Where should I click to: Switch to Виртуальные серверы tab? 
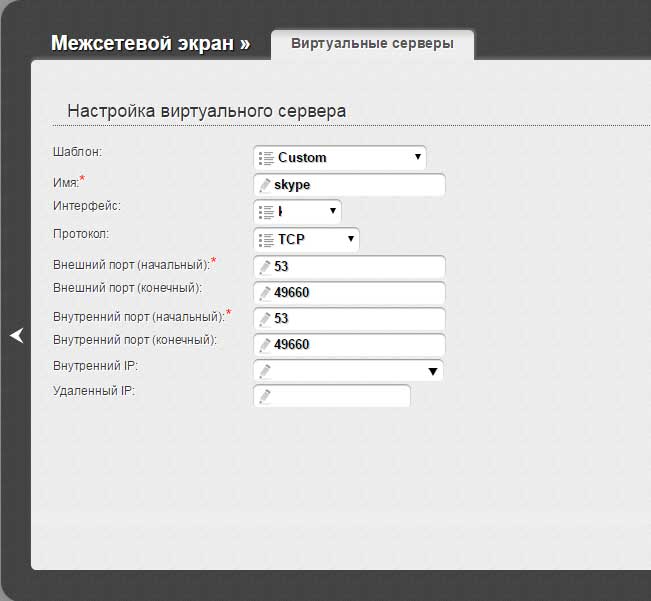tap(372, 44)
